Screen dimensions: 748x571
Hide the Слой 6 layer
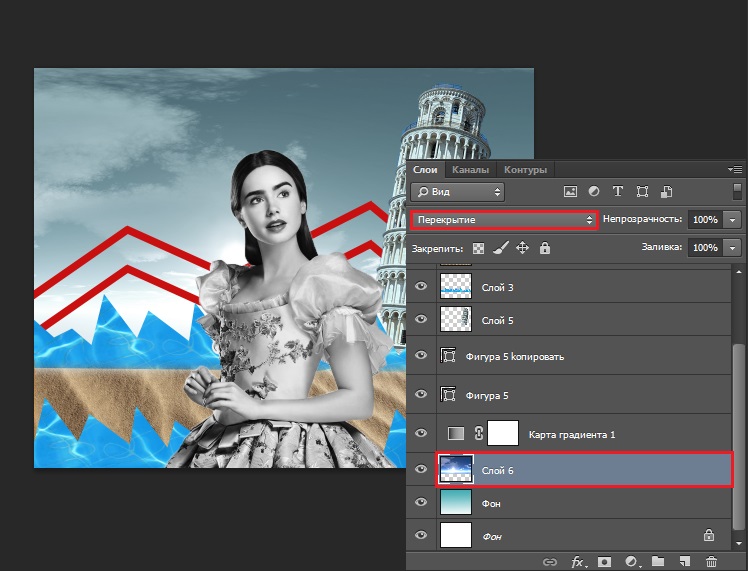[x=421, y=468]
